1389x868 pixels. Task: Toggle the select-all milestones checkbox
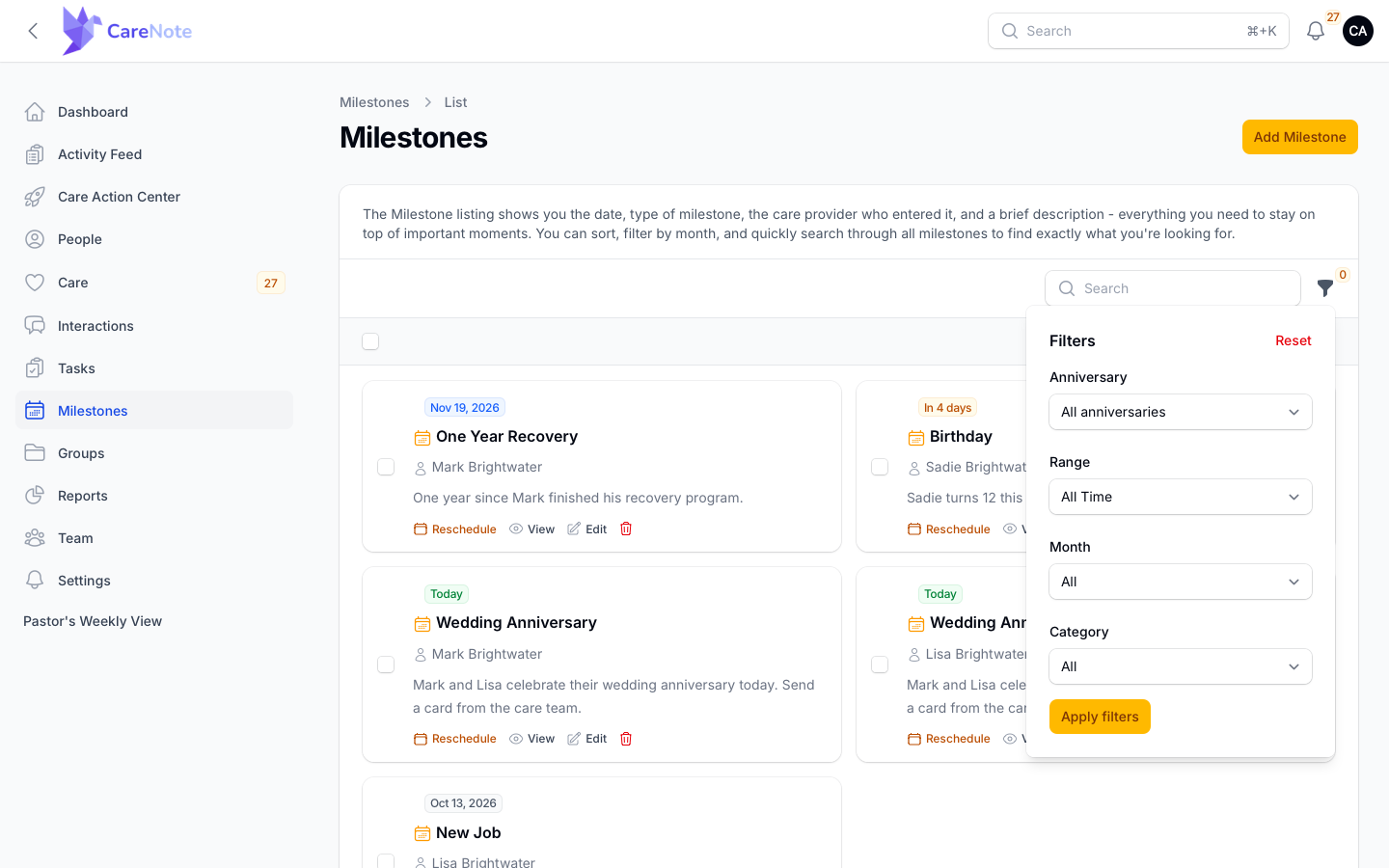(x=370, y=341)
